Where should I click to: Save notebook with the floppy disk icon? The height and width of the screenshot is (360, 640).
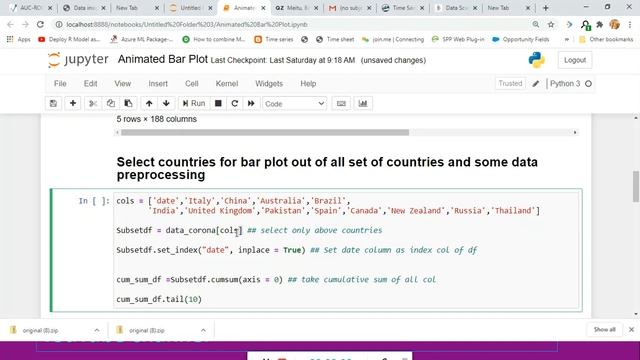pos(53,104)
